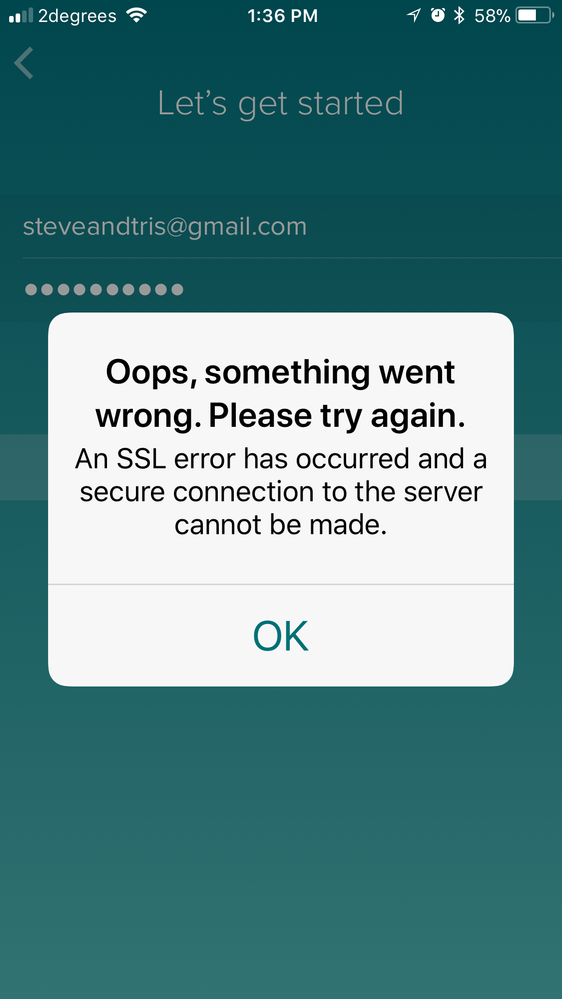
Task: Tap the "Let's get started" heading
Action: (280, 103)
